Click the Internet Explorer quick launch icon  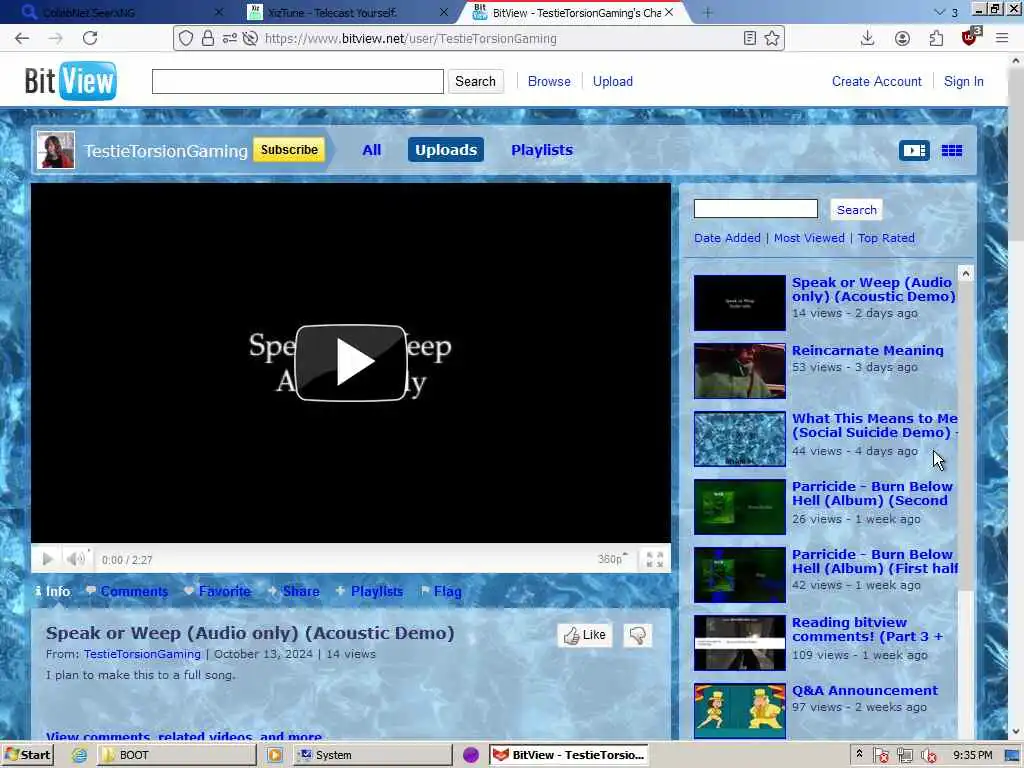80,755
